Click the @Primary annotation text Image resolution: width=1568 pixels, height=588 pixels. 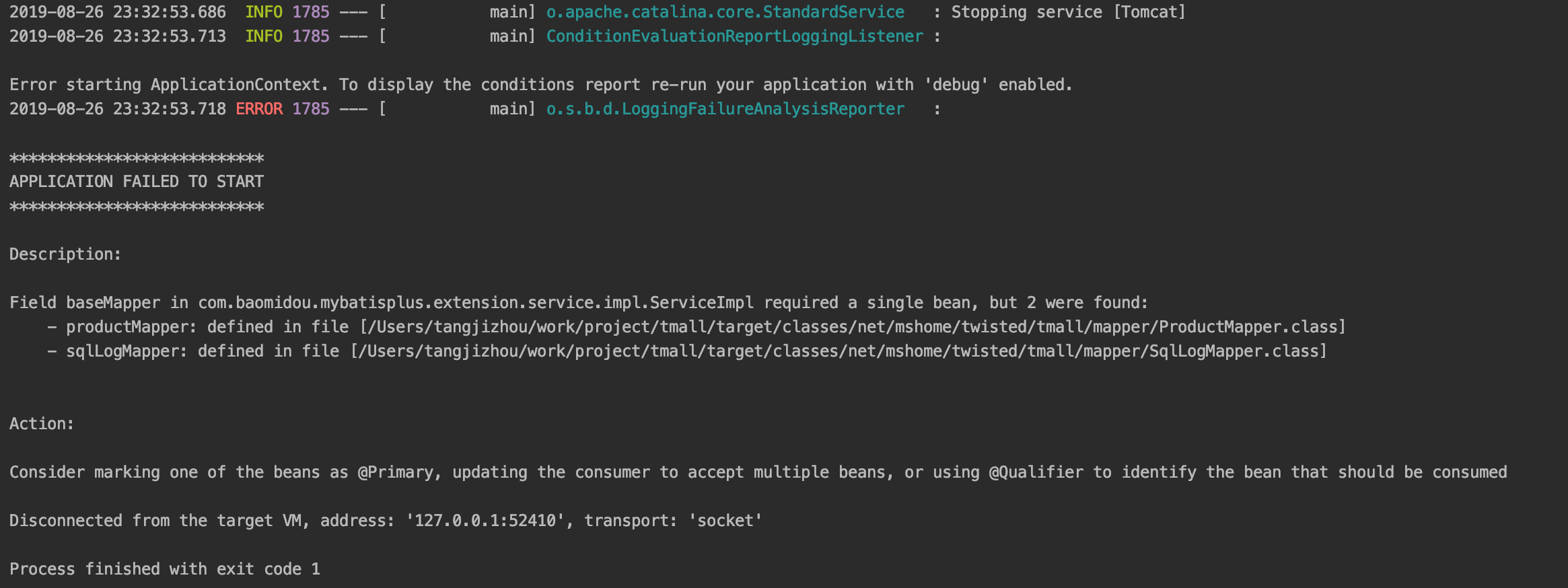tap(396, 472)
